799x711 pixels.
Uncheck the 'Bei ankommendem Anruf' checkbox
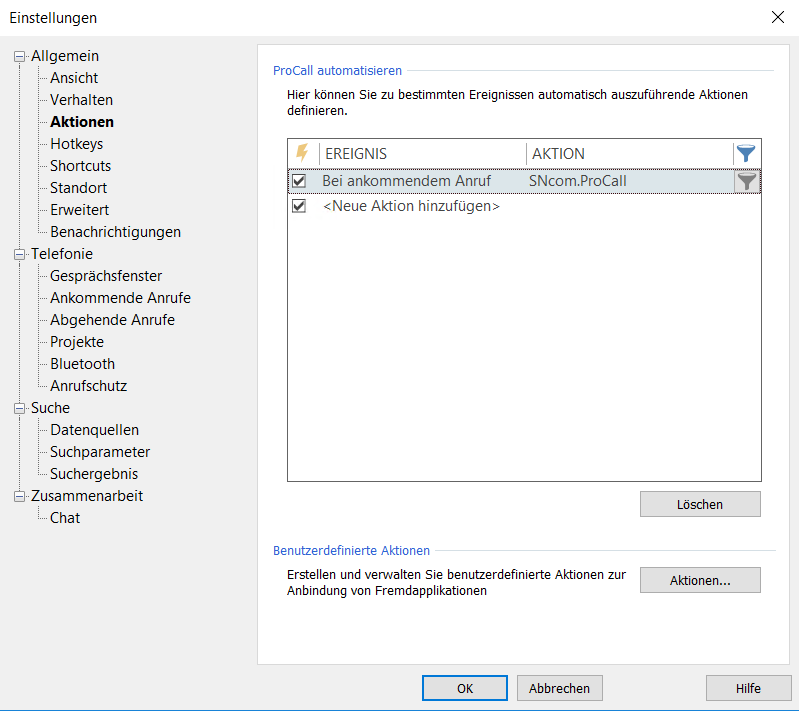[299, 181]
